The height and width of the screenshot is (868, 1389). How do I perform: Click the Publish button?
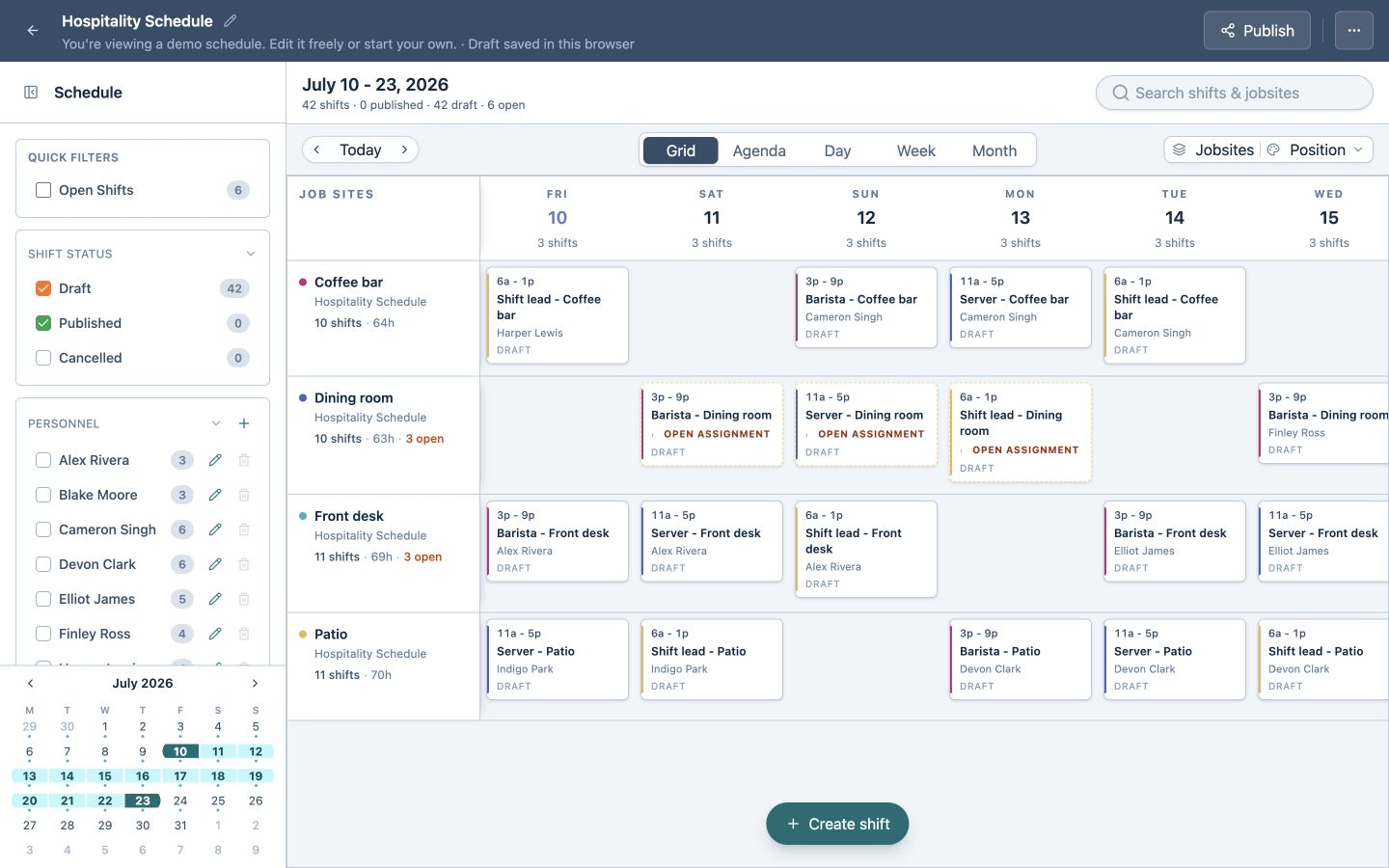[1257, 31]
